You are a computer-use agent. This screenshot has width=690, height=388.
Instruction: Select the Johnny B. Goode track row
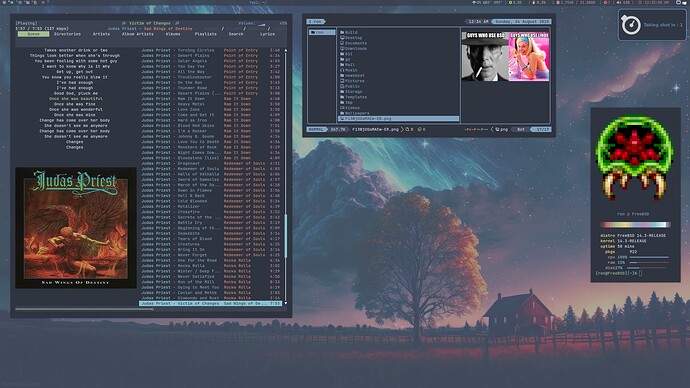tap(211, 136)
